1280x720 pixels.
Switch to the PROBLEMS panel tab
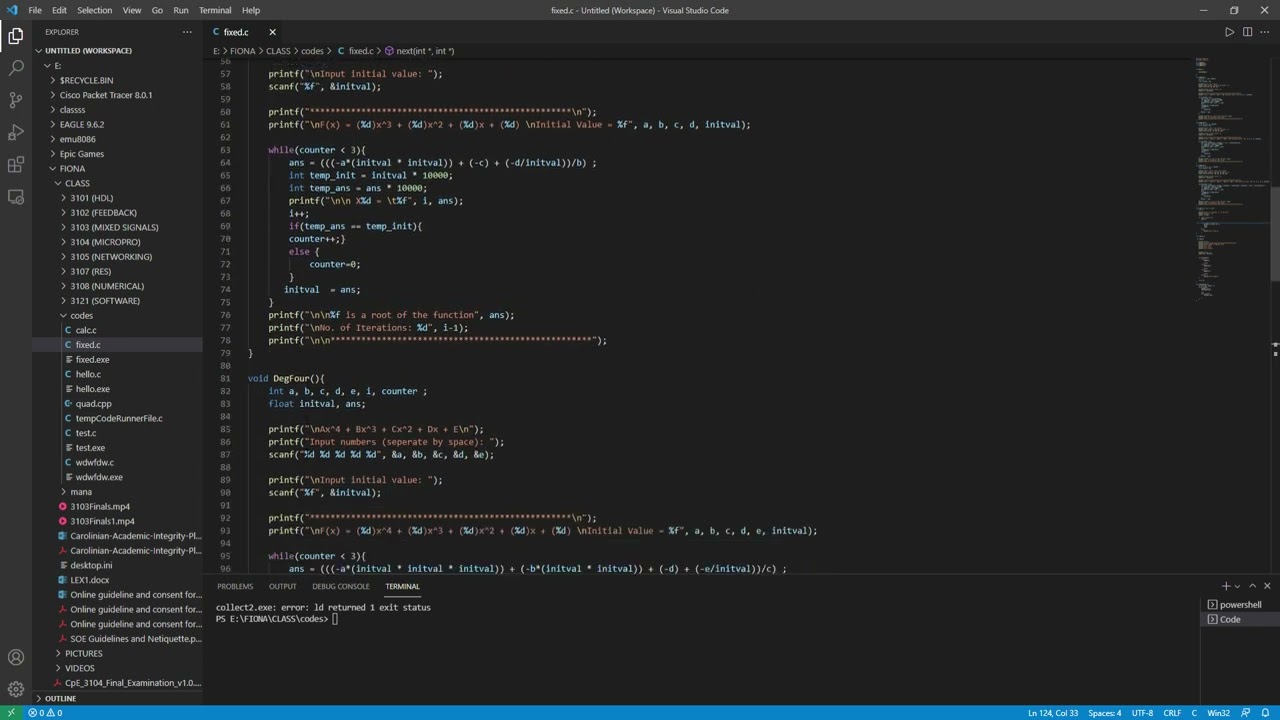pos(235,586)
